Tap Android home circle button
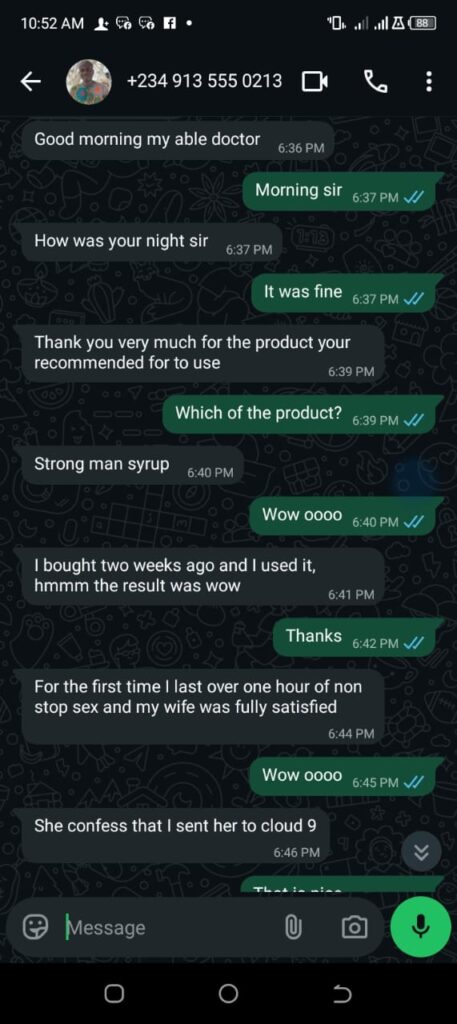This screenshot has height=1024, width=457. [x=228, y=993]
